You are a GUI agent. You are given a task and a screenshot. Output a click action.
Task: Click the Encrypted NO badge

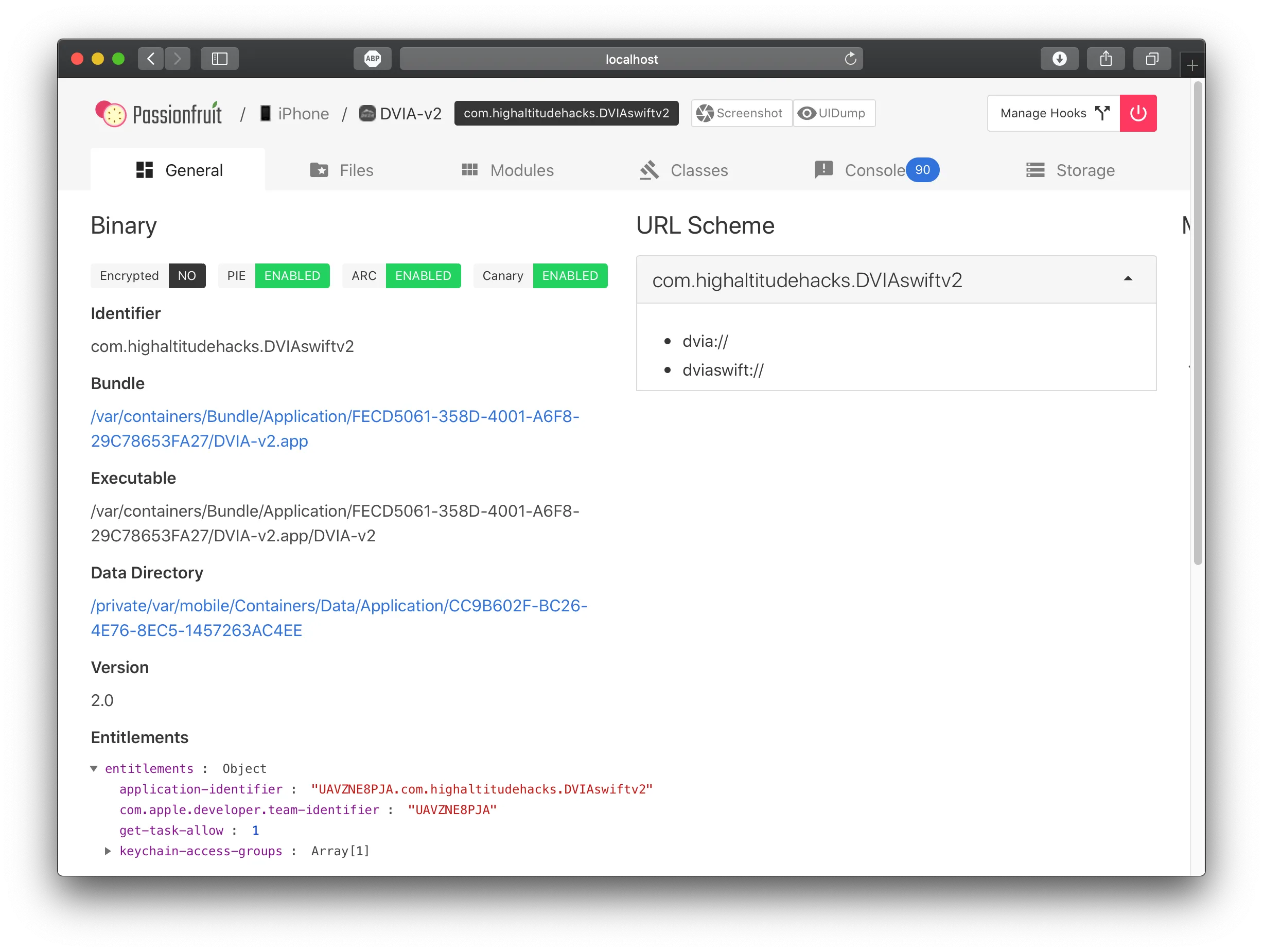[148, 276]
